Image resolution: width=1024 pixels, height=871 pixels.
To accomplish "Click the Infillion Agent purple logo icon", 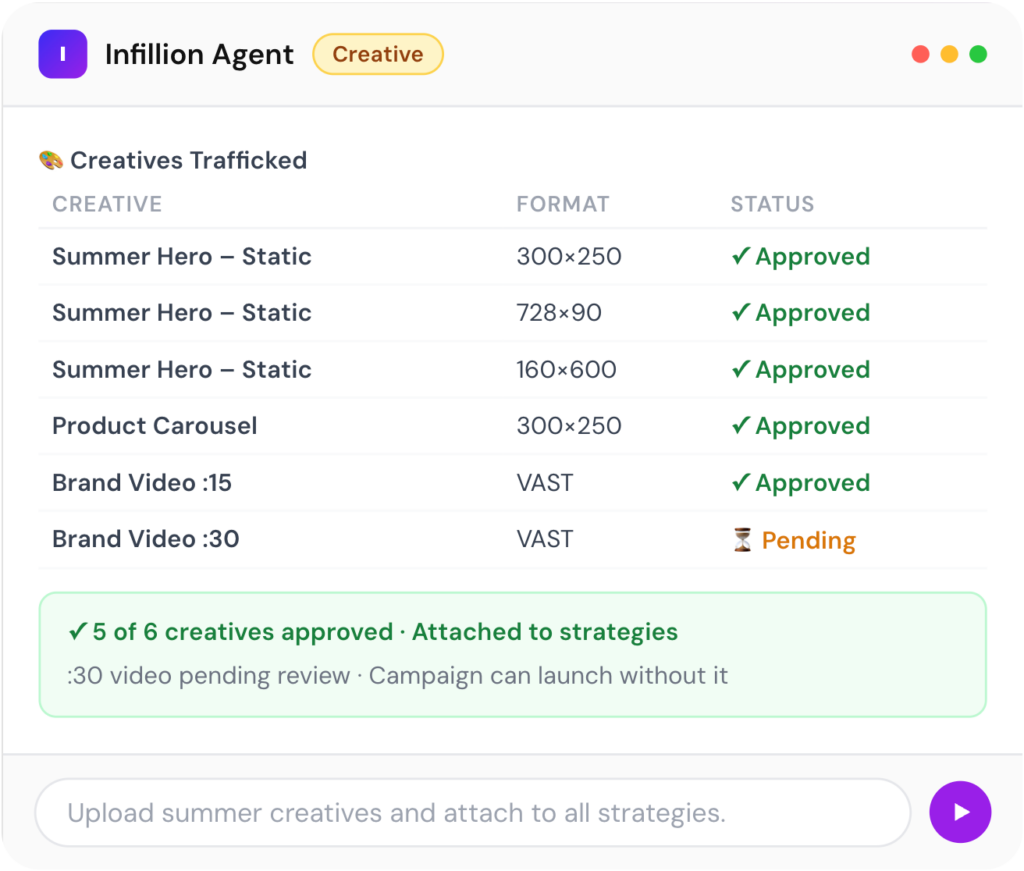I will coord(63,54).
